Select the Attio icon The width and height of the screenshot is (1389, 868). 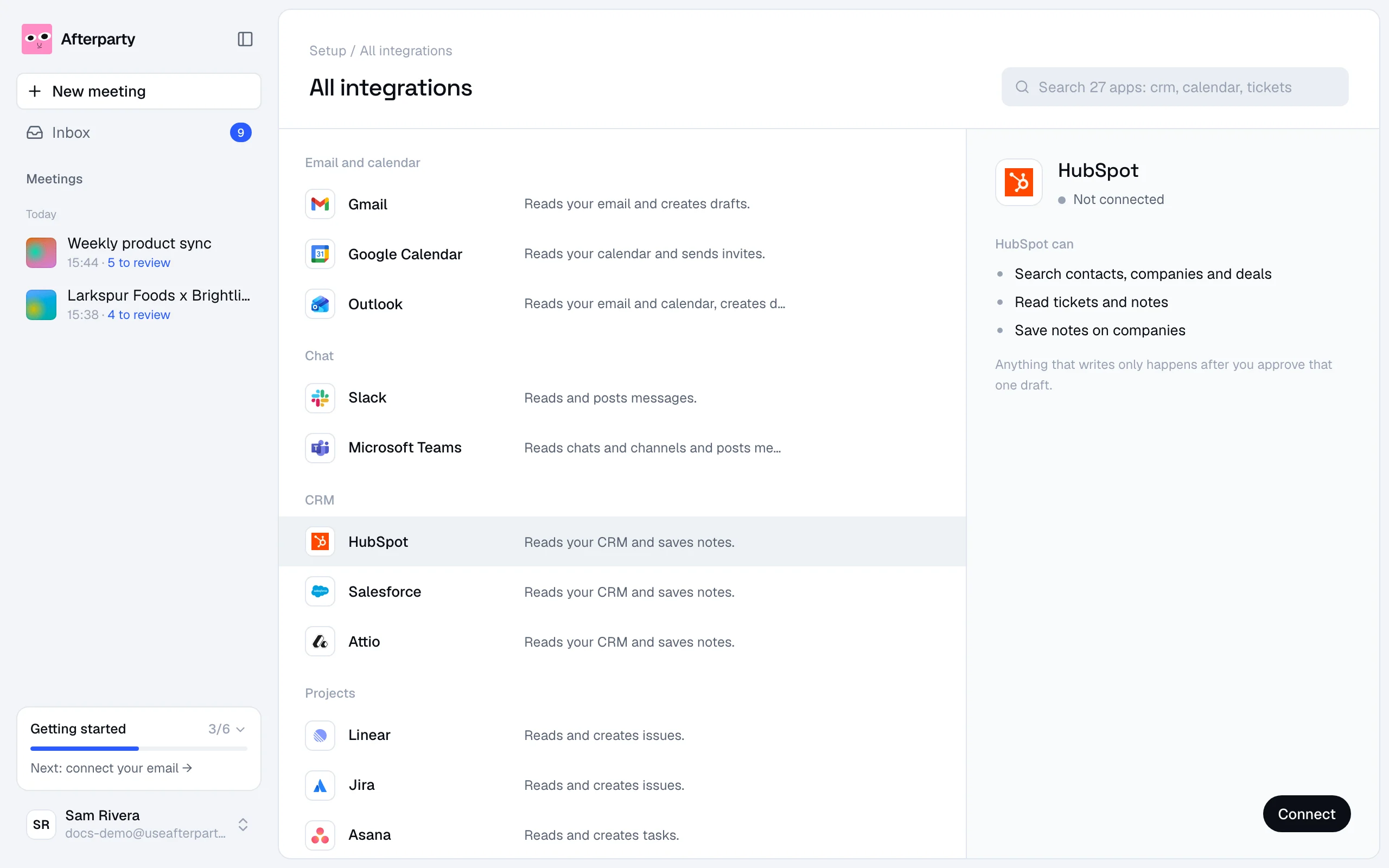(x=320, y=641)
